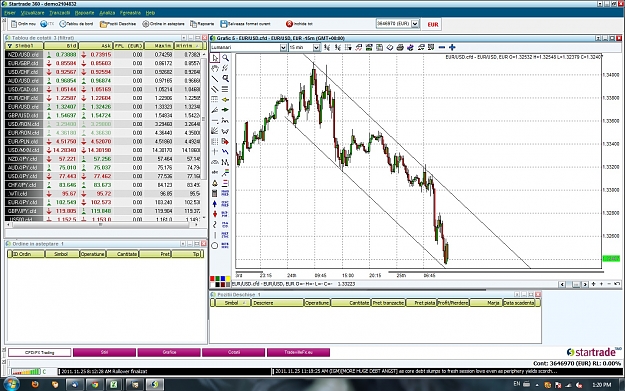Select the parallel channel lines tool
Image resolution: width=625 pixels, height=391 pixels.
tap(215, 89)
